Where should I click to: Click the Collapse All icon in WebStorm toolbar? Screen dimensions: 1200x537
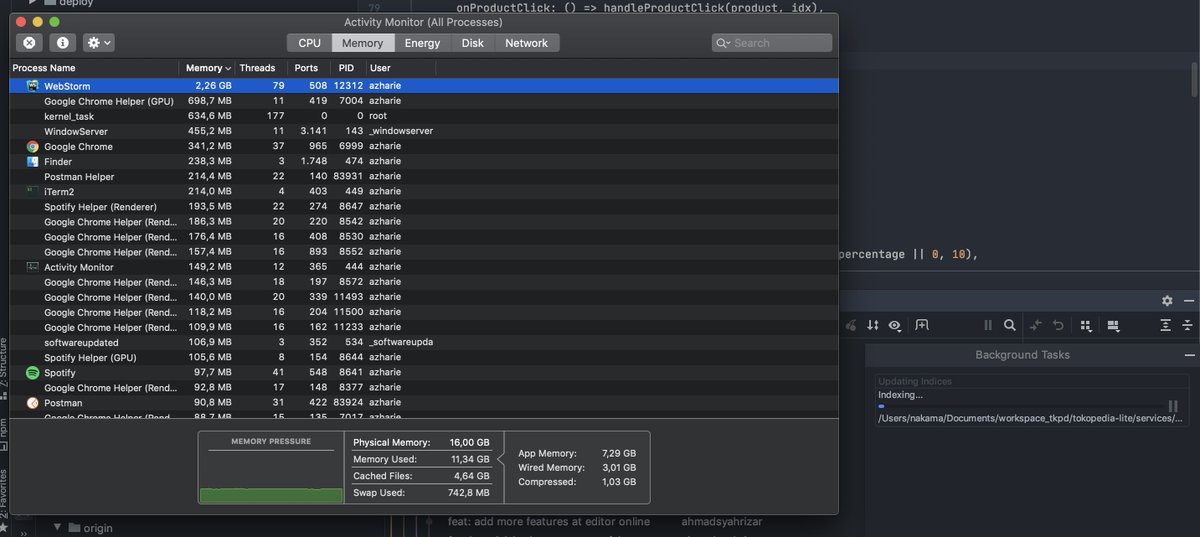1188,325
